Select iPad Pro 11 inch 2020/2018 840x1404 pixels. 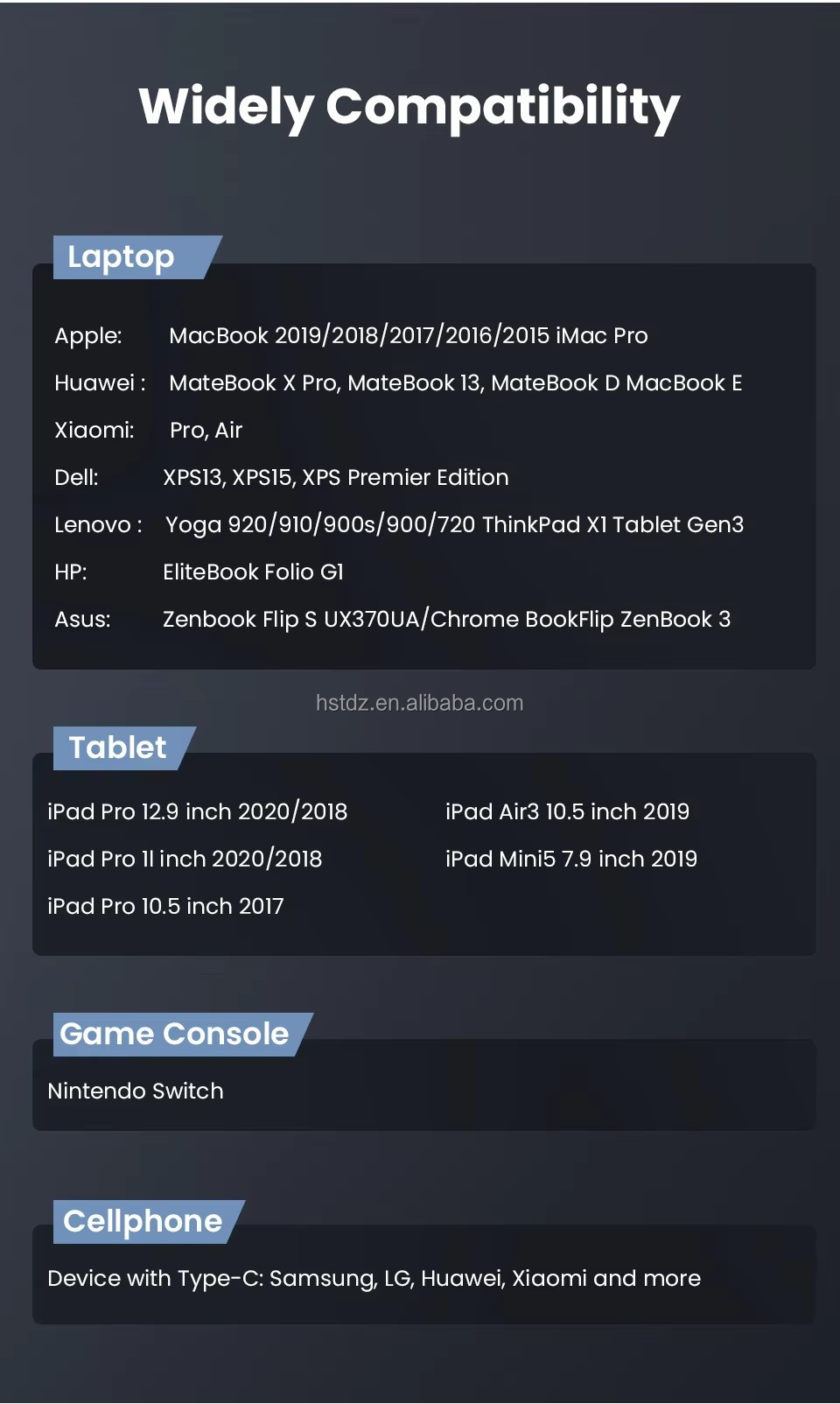(185, 859)
